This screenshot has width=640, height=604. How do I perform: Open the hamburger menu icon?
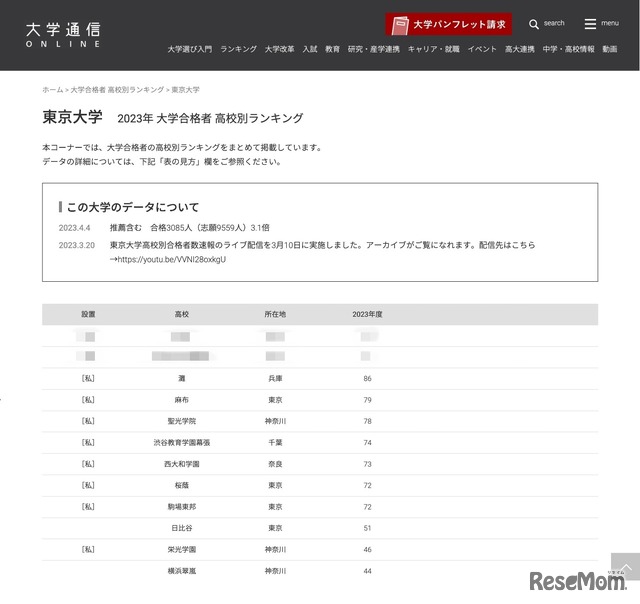click(x=590, y=24)
